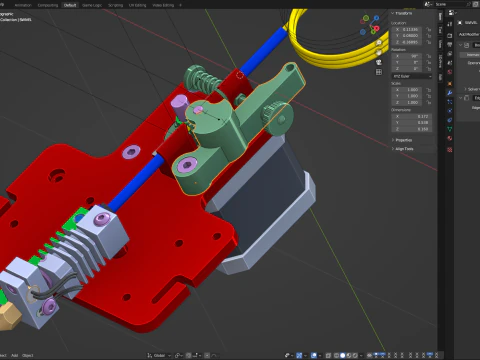Click the blue Z axis on navigation gizmo
Image resolution: width=480 pixels, height=360 pixels.
[x=376, y=18]
